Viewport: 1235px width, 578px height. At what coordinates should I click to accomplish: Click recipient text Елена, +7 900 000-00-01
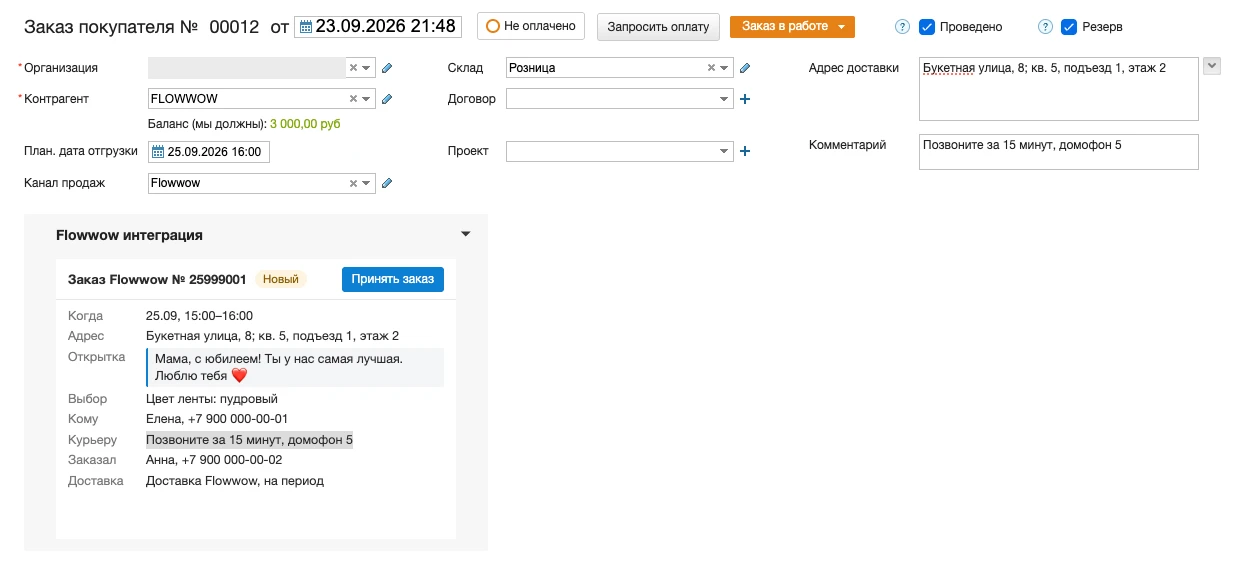coord(217,419)
